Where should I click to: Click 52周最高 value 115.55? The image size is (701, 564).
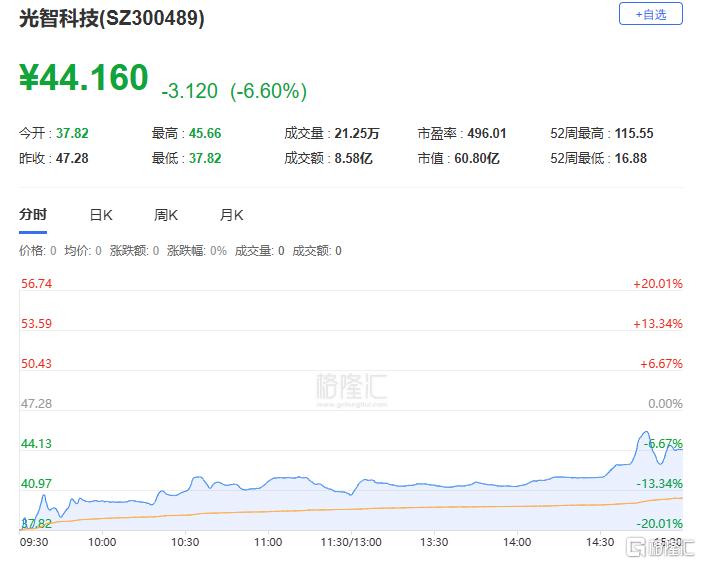tap(634, 133)
